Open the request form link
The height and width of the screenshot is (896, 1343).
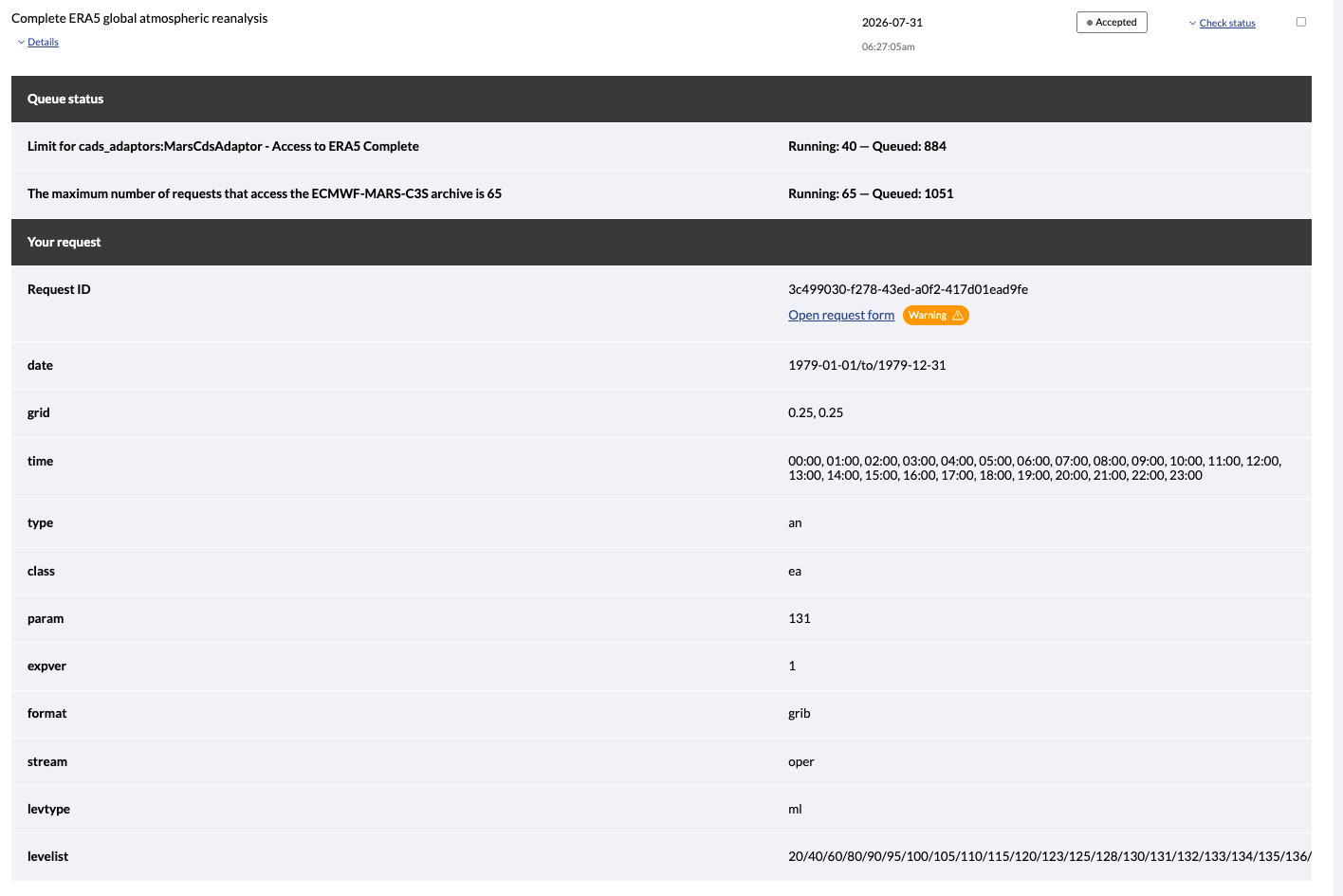(x=841, y=315)
